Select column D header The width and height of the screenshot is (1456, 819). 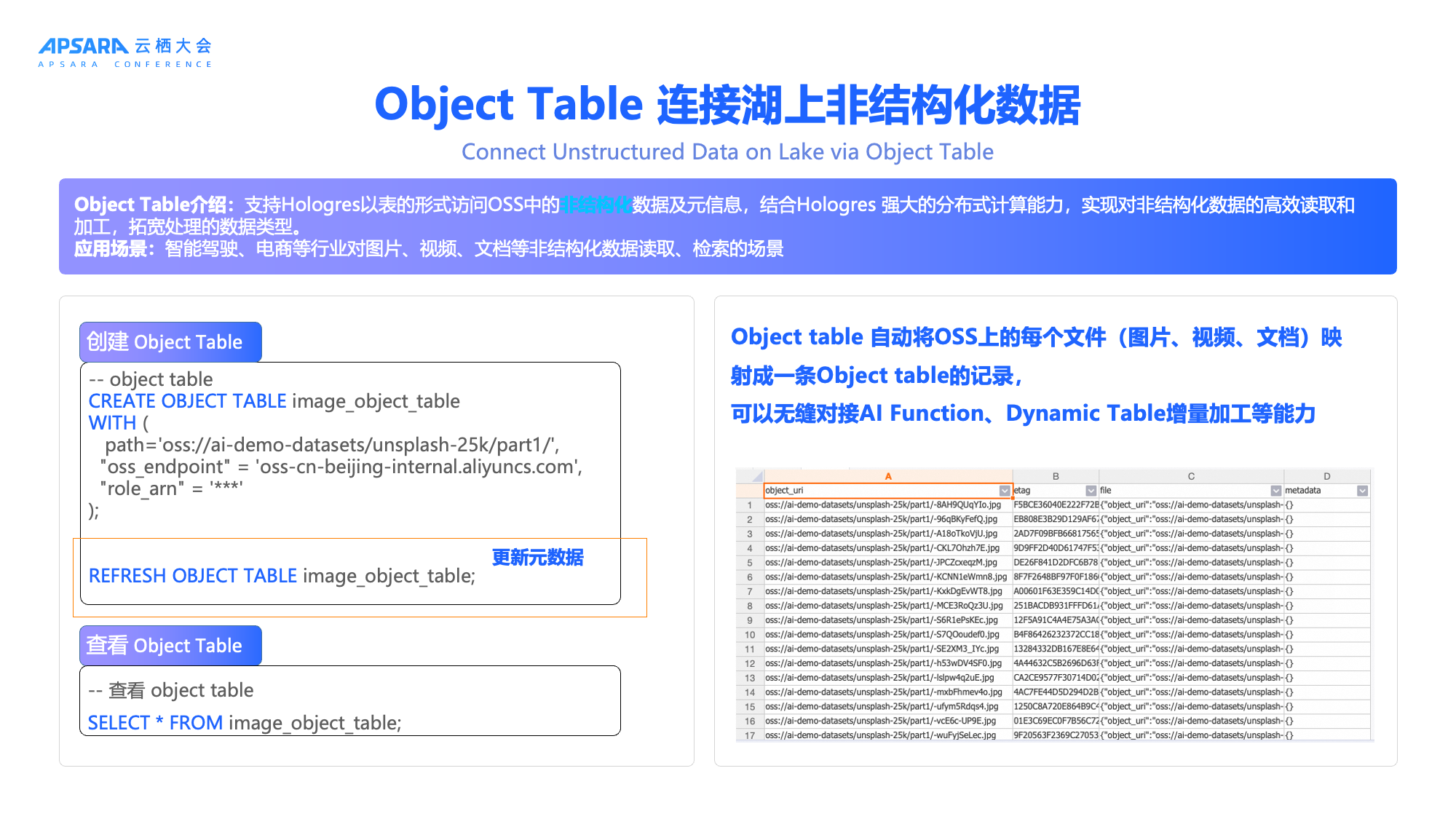pyautogui.click(x=1326, y=476)
